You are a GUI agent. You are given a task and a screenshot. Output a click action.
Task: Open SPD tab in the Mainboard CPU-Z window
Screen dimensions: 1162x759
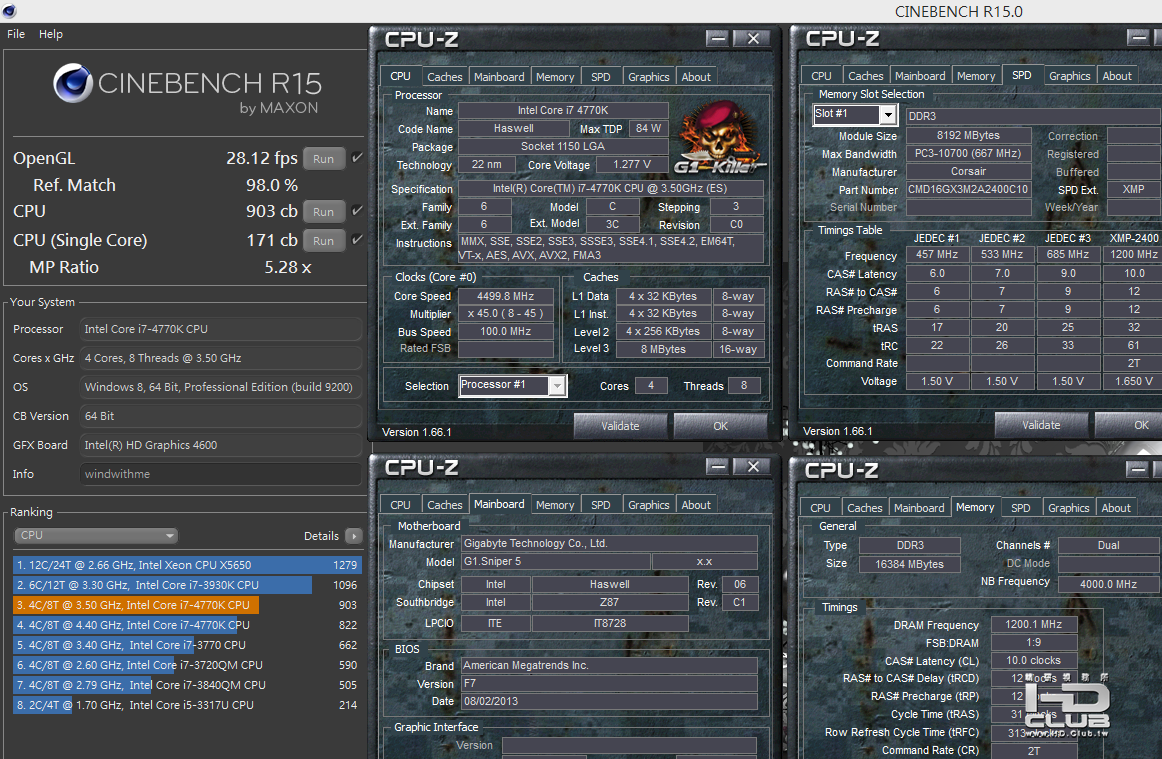[x=600, y=505]
